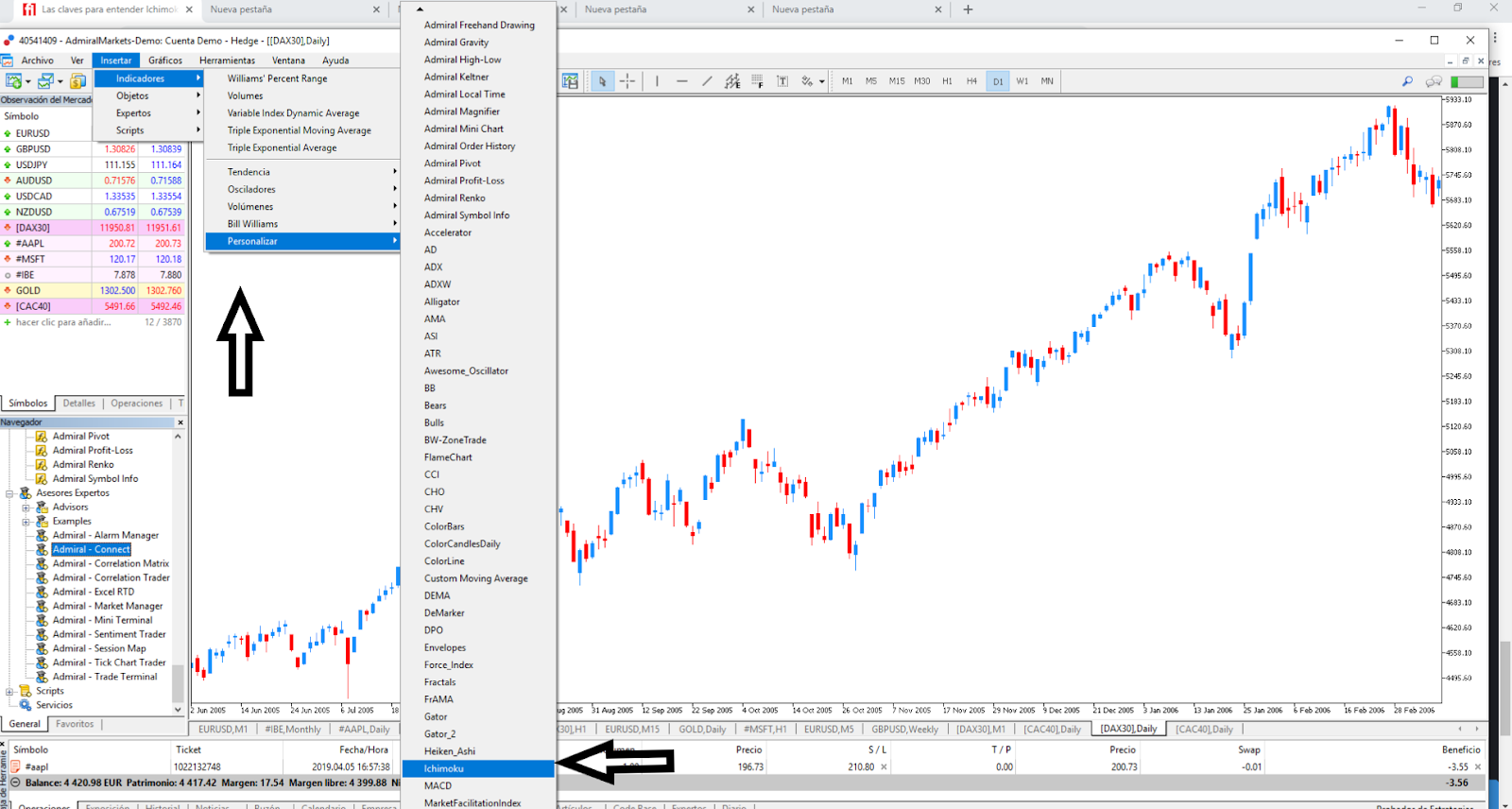Select the trendline drawing tool

707,81
